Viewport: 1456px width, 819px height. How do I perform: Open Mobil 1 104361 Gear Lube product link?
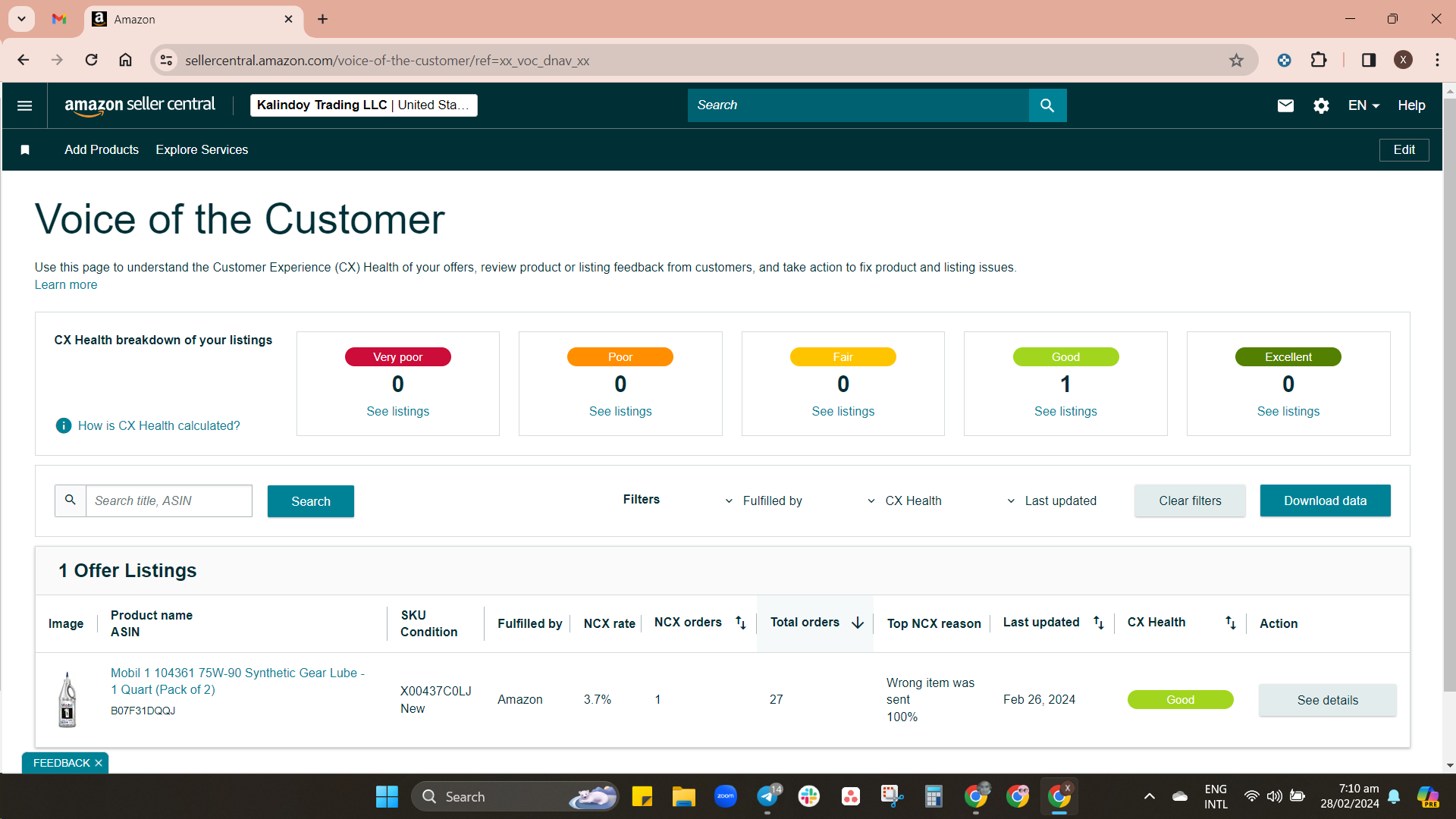pyautogui.click(x=237, y=681)
